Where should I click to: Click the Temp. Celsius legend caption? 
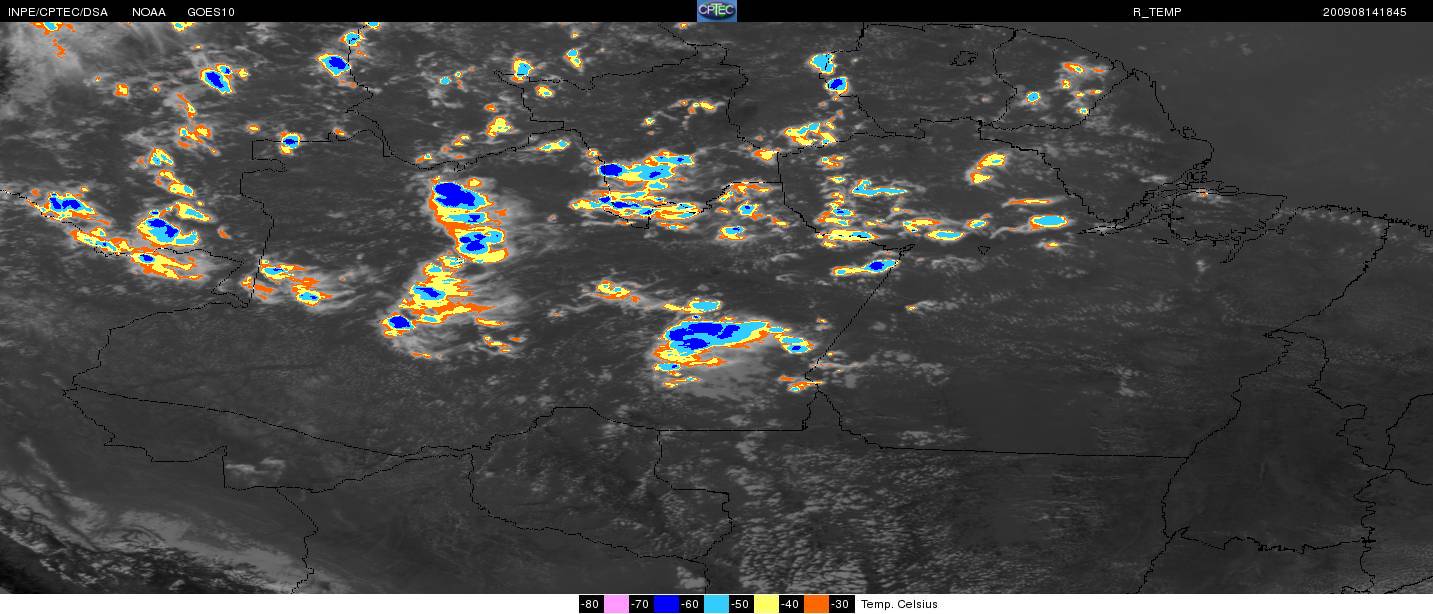(x=900, y=604)
